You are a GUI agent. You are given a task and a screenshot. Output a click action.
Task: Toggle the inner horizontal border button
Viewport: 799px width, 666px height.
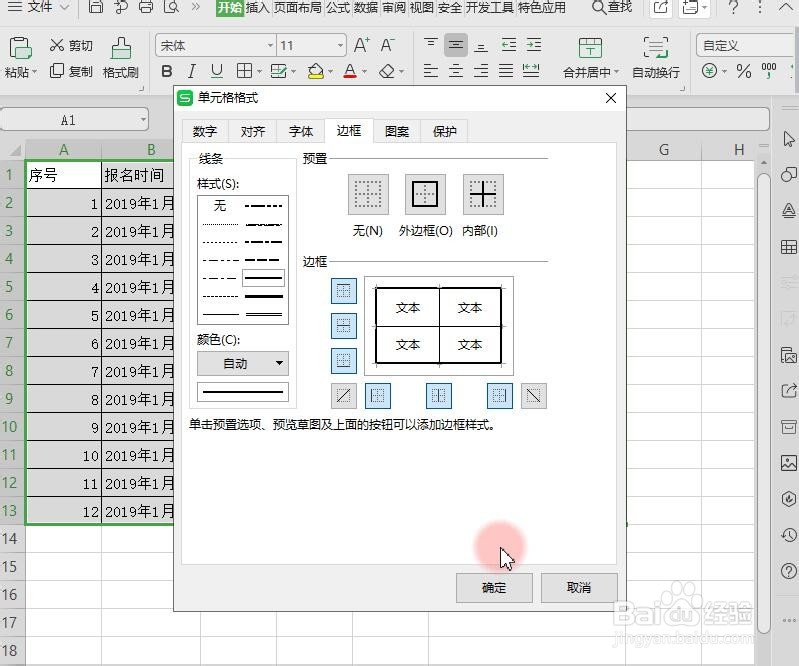point(343,326)
